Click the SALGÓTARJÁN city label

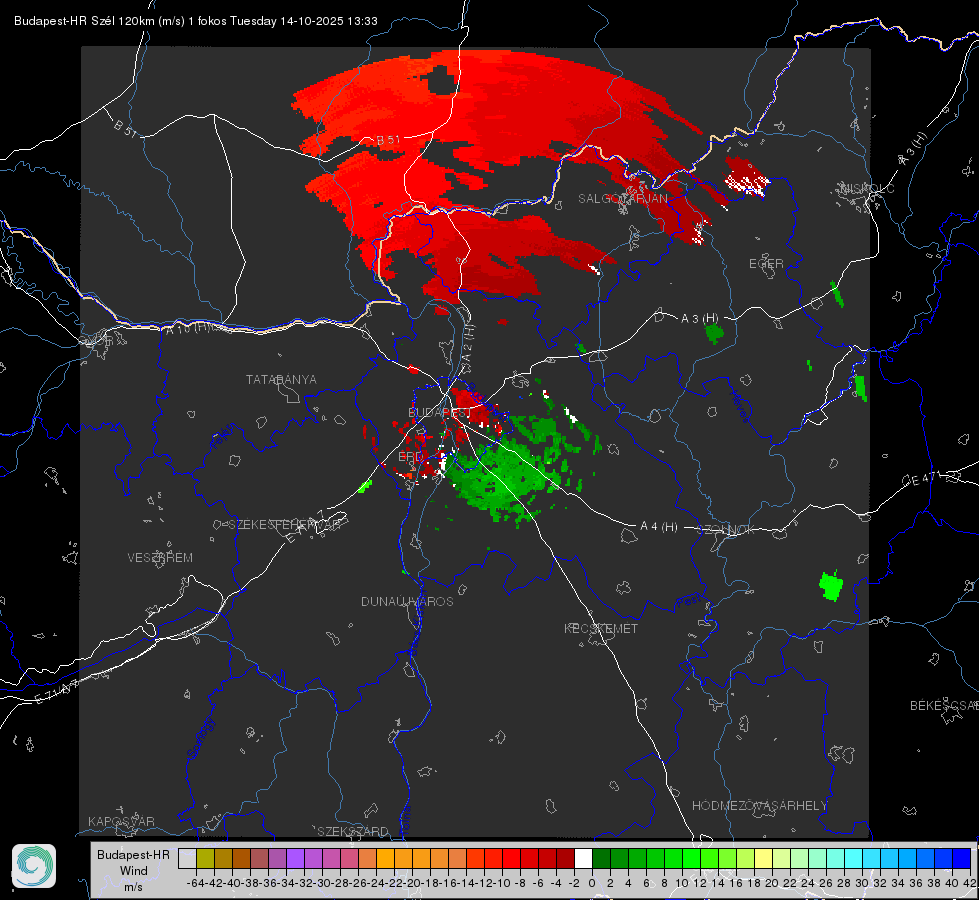(622, 199)
